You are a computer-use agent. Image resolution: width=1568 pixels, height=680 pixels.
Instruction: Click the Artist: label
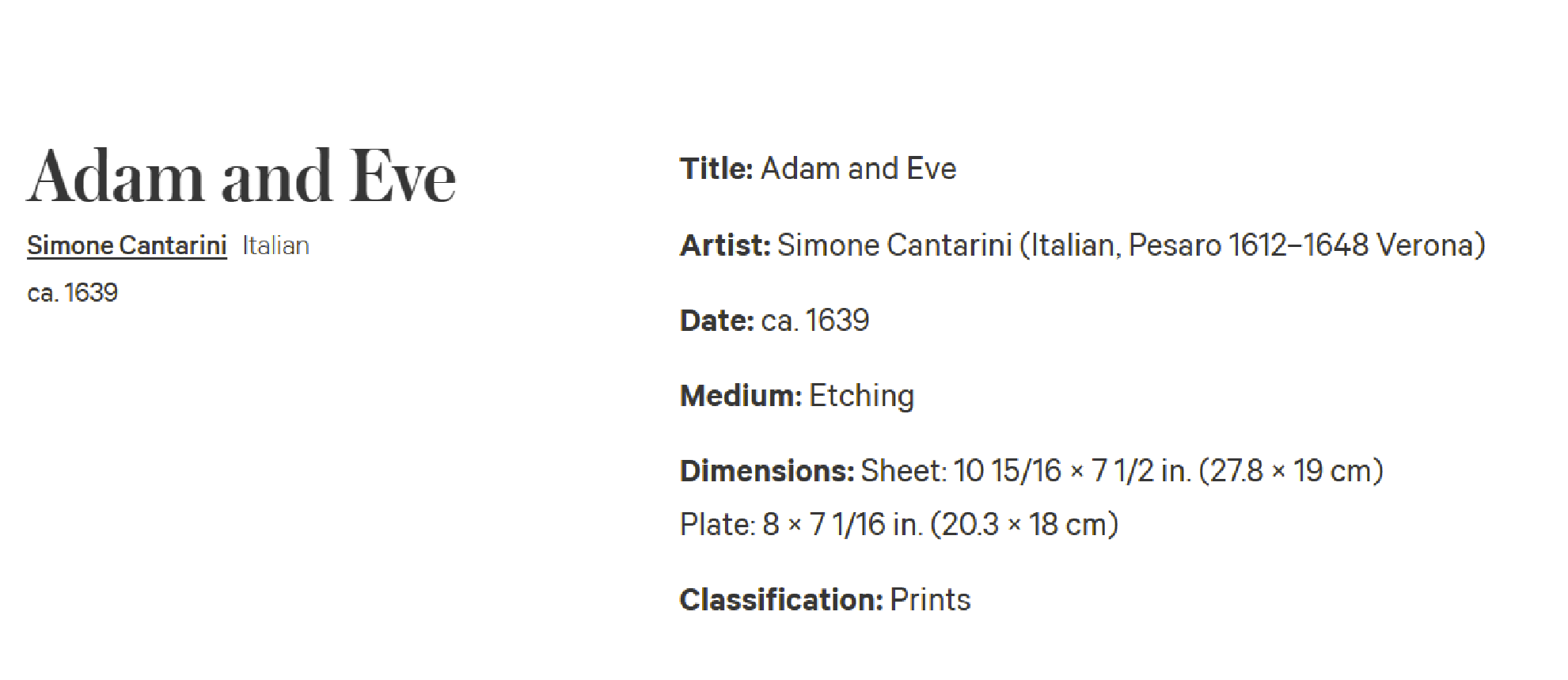click(725, 245)
